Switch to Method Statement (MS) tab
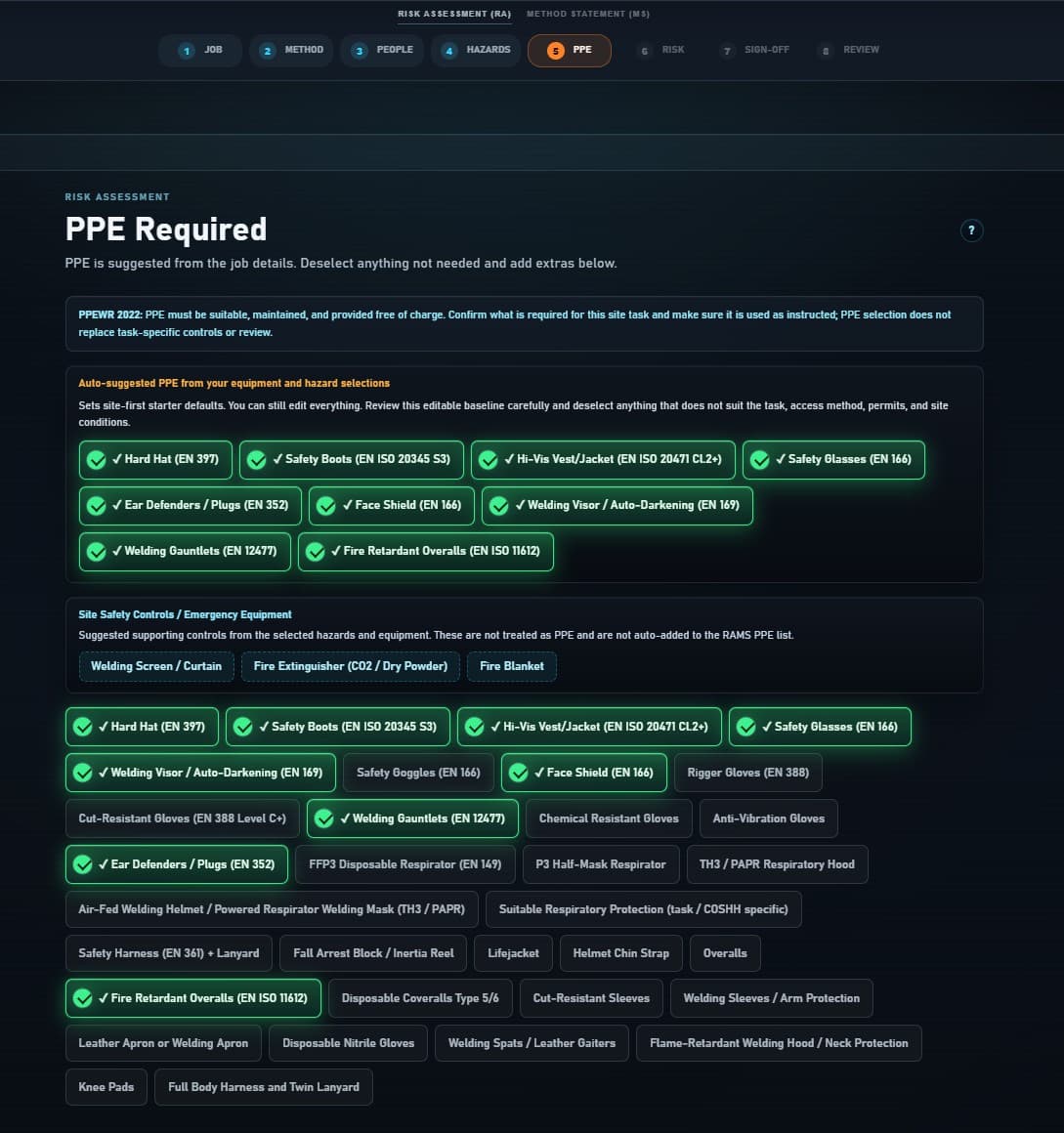 pos(587,14)
